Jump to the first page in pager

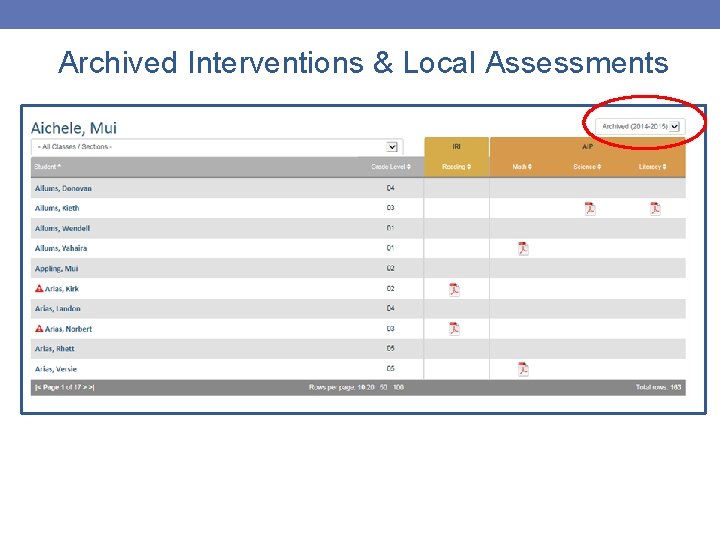coord(38,387)
